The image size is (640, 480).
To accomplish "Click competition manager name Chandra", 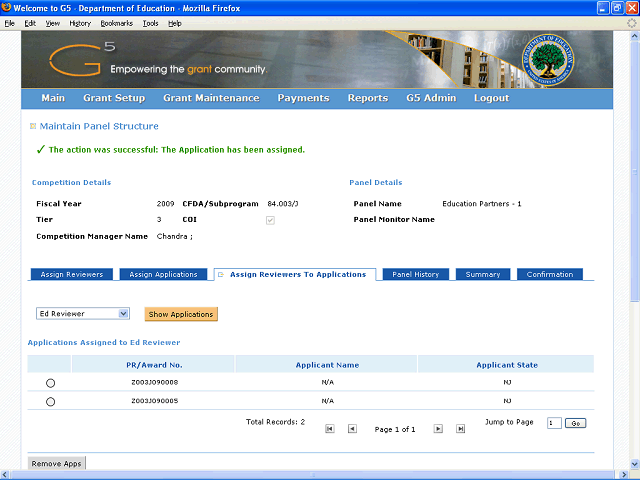I will click(x=175, y=236).
